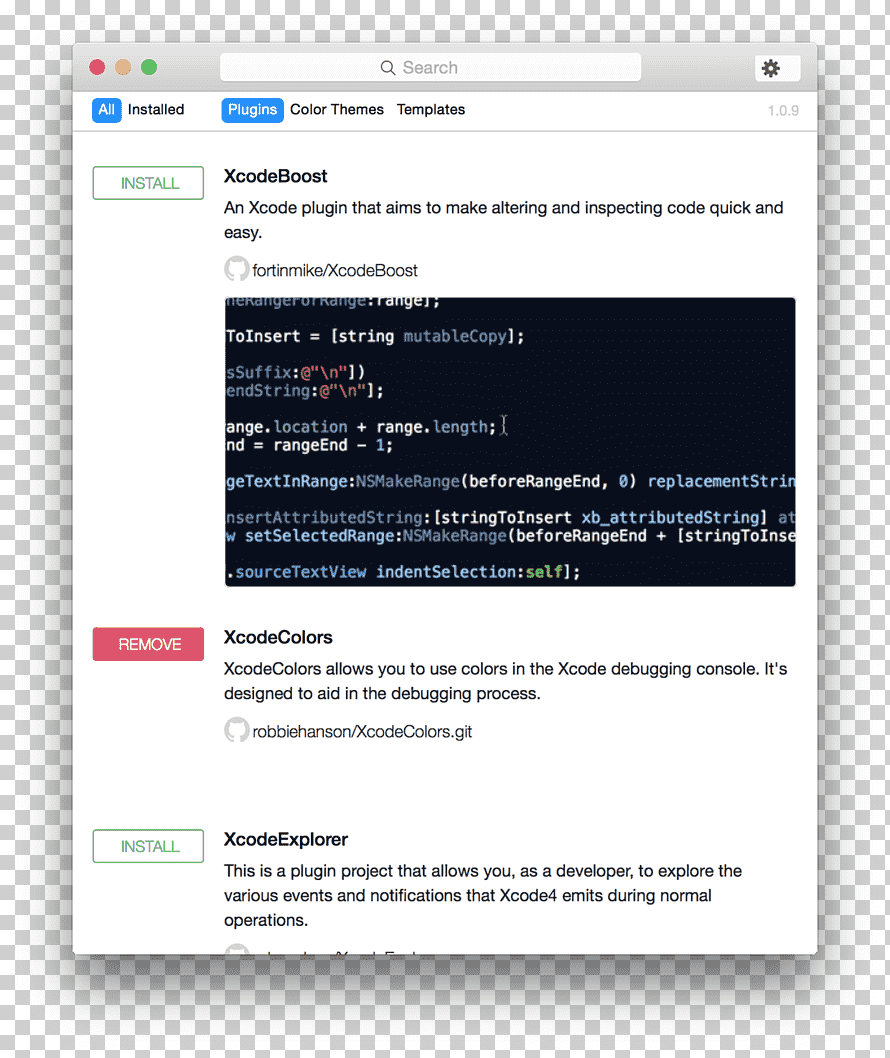
Task: Select the All filter
Action: pyautogui.click(x=107, y=110)
